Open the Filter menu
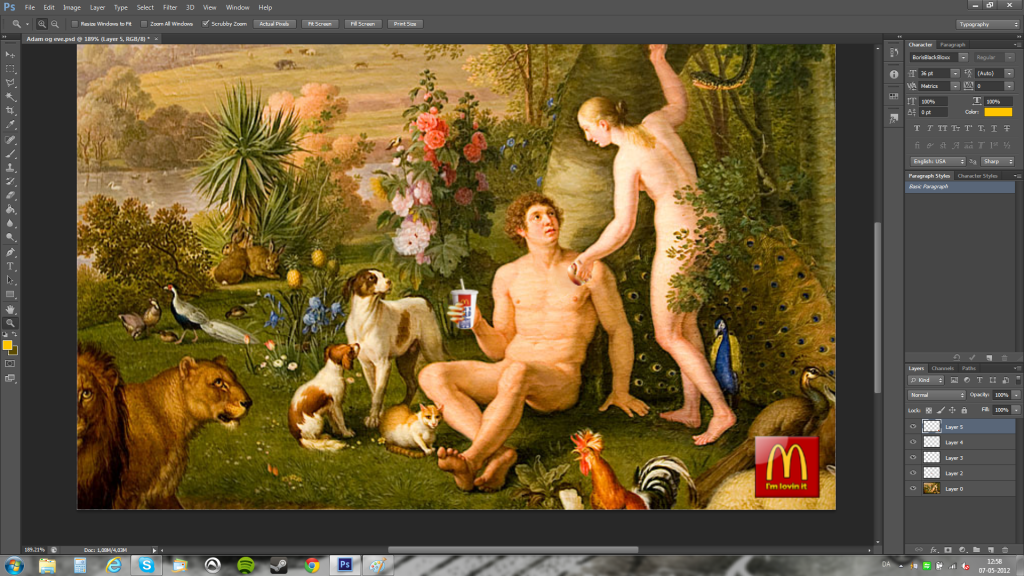Viewport: 1024px width, 576px height. [170, 7]
